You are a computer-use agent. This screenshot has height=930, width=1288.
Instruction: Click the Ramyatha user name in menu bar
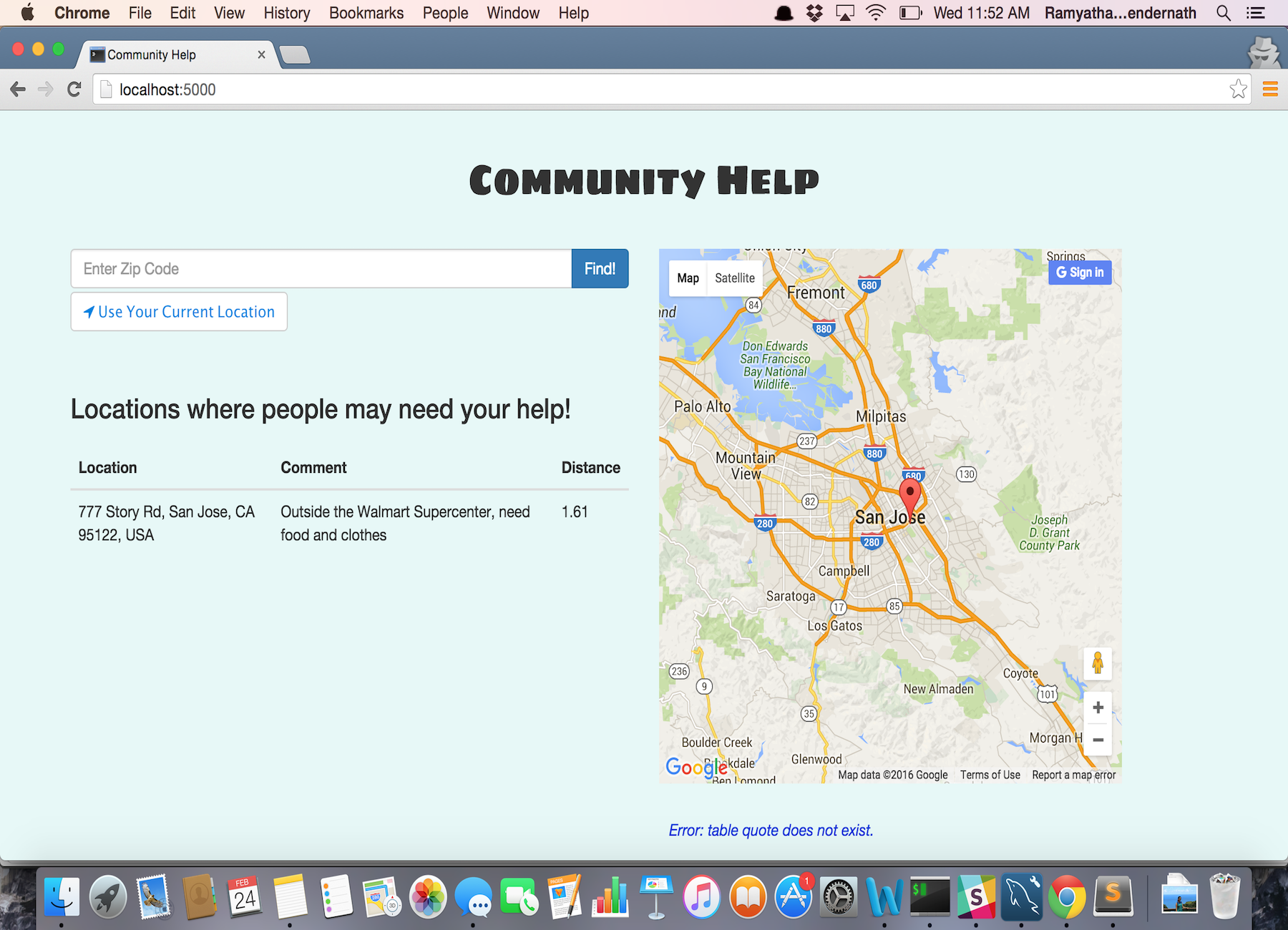(1121, 13)
